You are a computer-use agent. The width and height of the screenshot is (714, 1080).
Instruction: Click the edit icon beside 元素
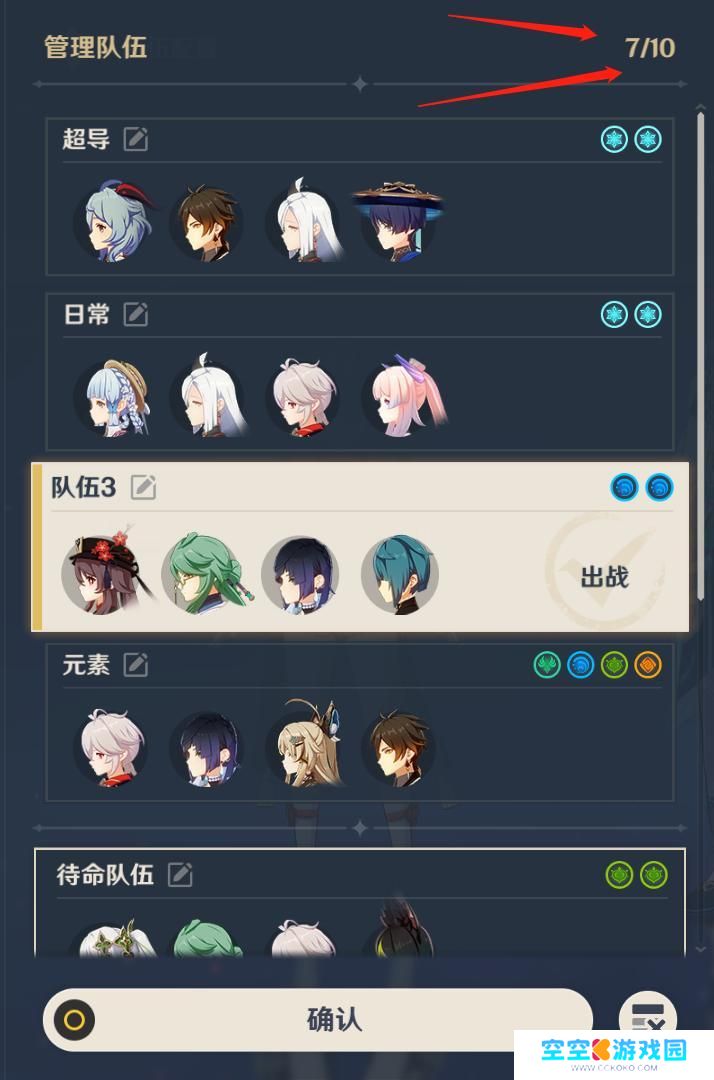[136, 665]
